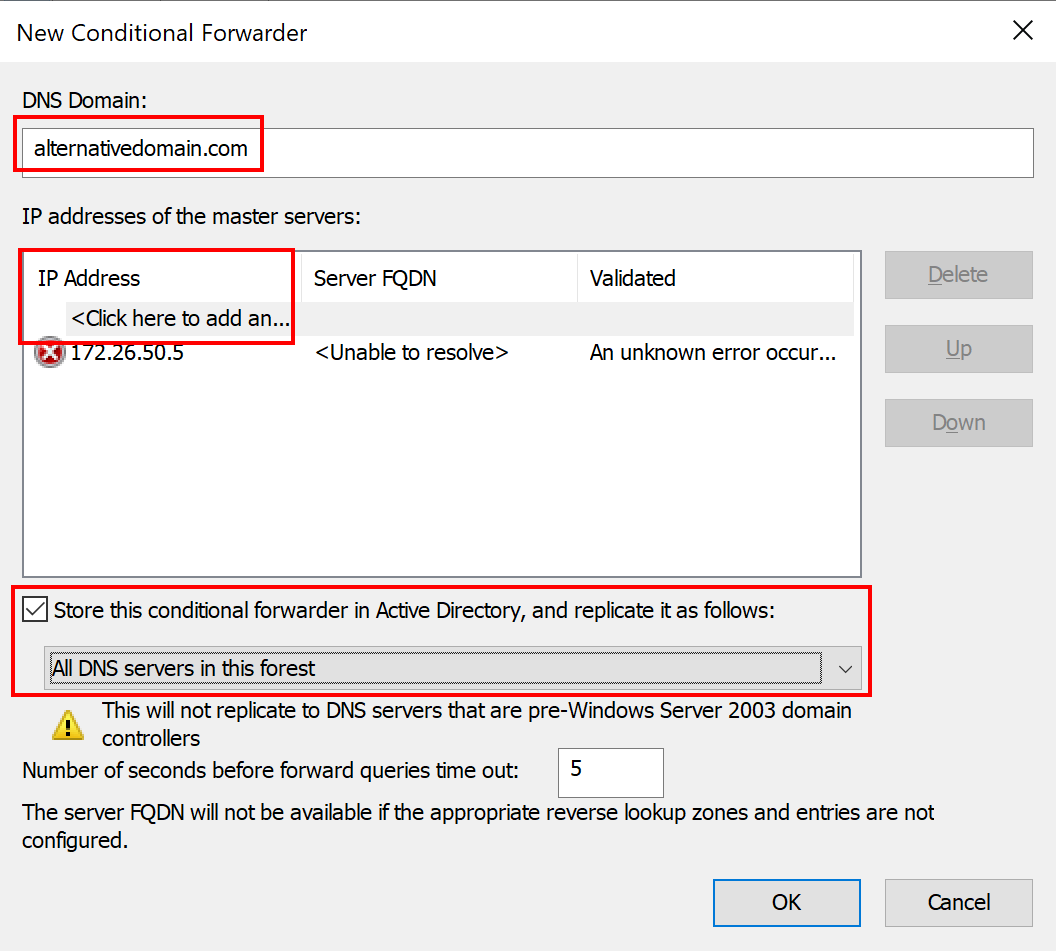Select Click here to add an IP Address
This screenshot has width=1056, height=951.
pos(179,318)
